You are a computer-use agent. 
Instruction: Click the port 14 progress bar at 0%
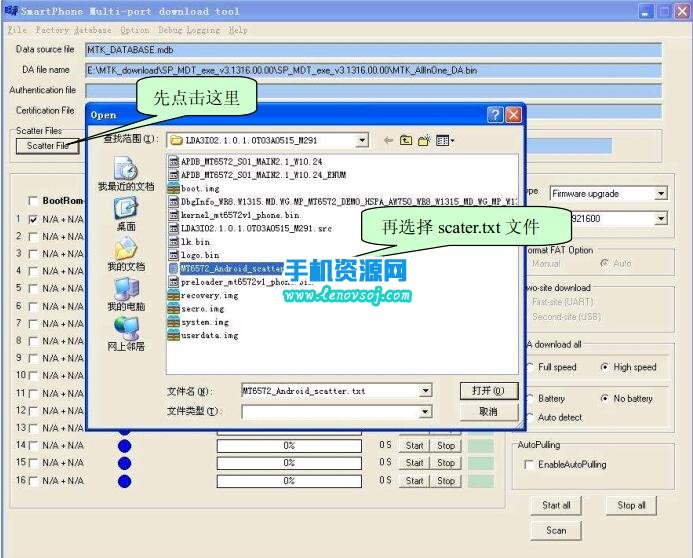point(289,446)
